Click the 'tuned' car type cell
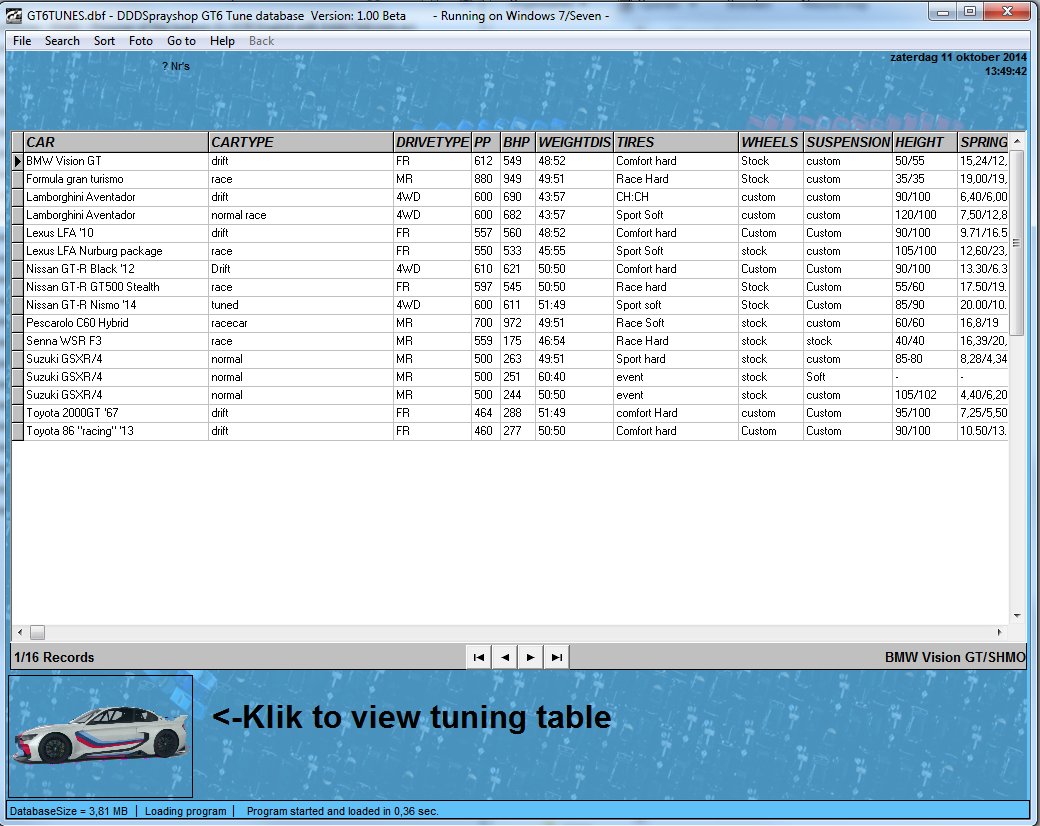Screen dimensions: 1040x826 pos(300,305)
